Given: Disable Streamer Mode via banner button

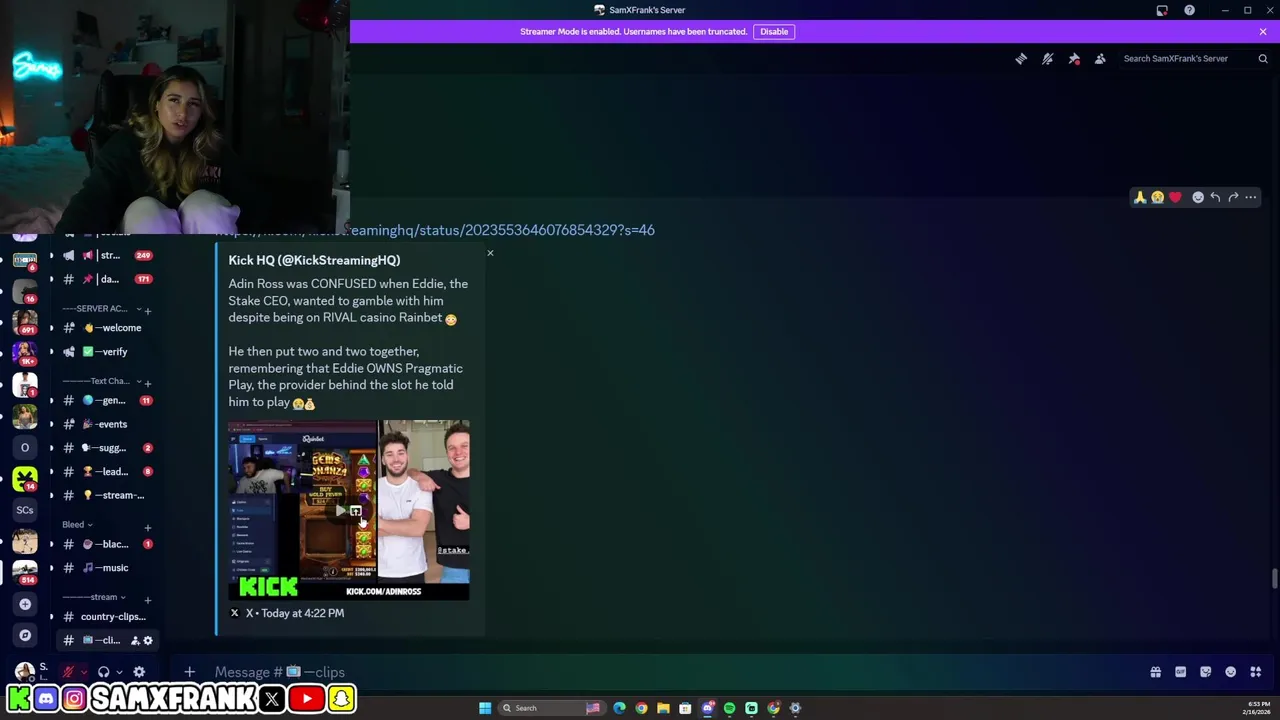Looking at the screenshot, I should coord(774,31).
